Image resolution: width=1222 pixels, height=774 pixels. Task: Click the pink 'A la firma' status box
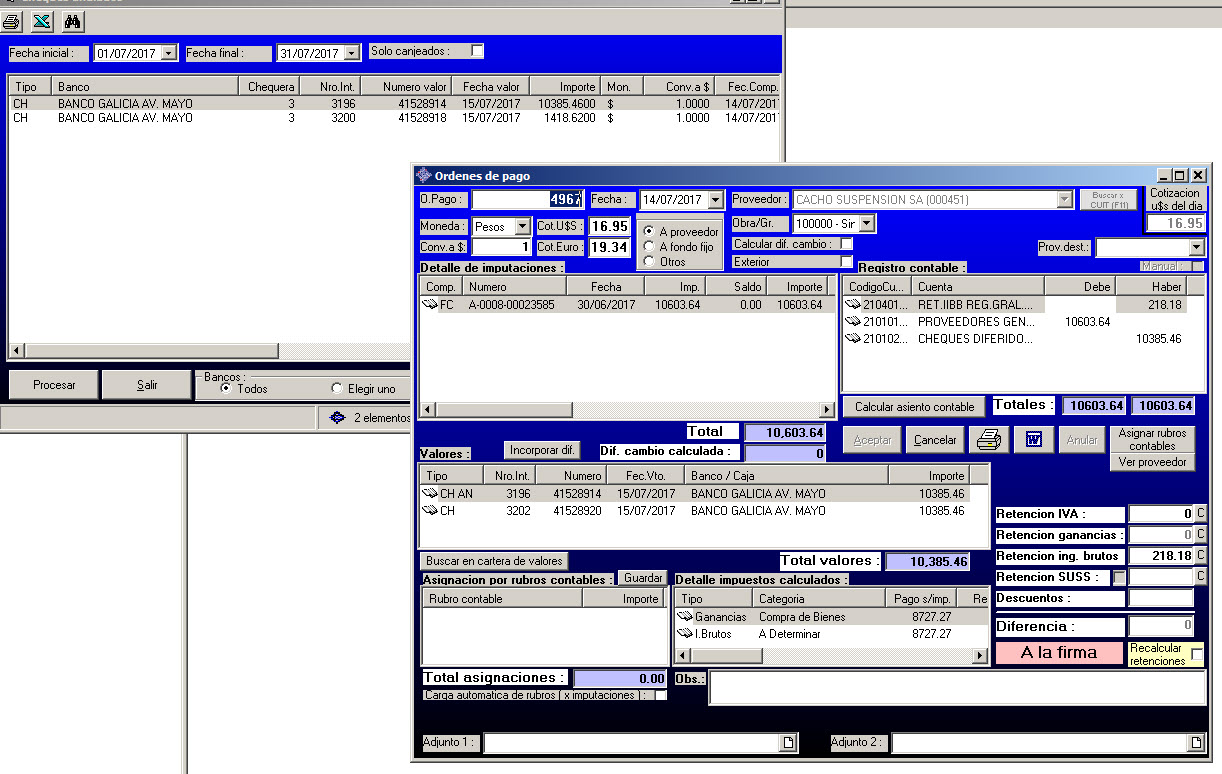[x=1058, y=653]
